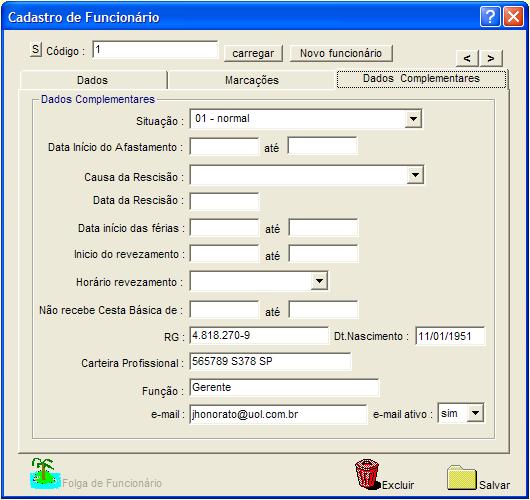530x500 pixels.
Task: Click the small S button beside Código
Action: tap(35, 50)
